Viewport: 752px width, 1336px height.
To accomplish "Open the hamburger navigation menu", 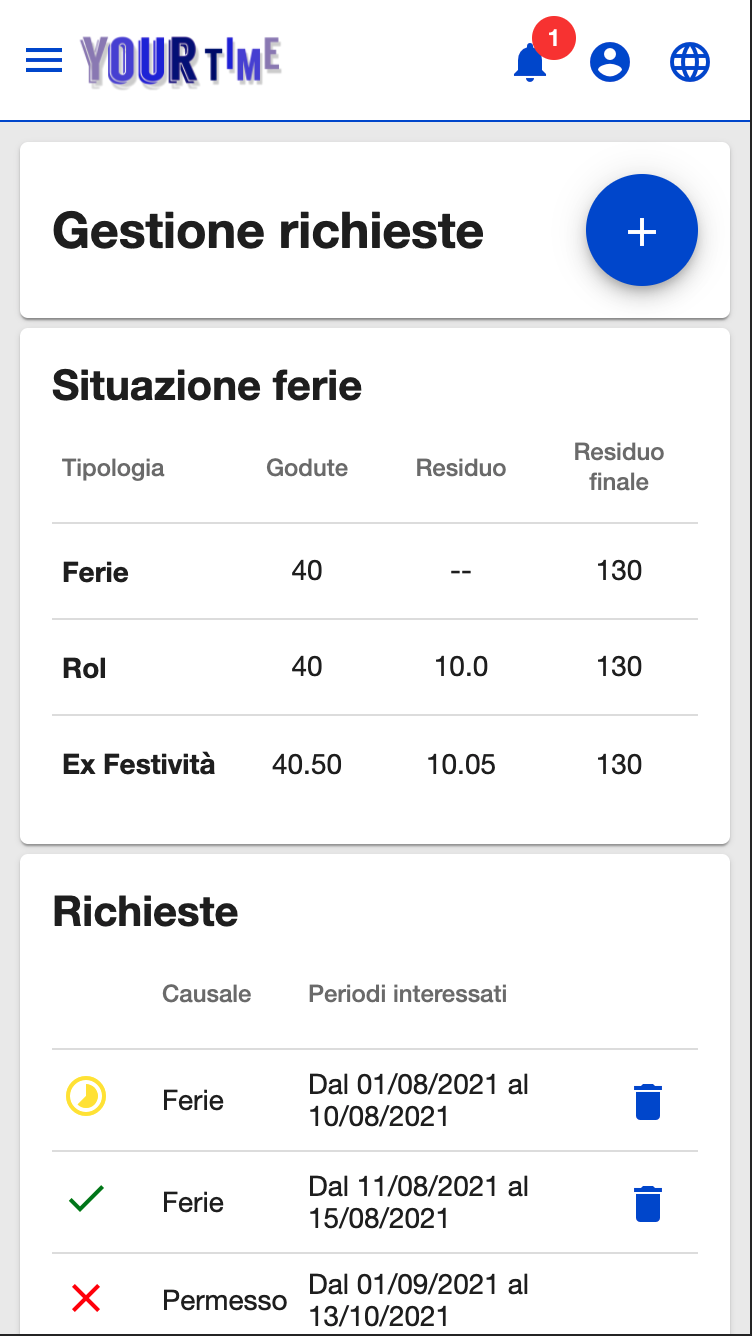I will [44, 61].
